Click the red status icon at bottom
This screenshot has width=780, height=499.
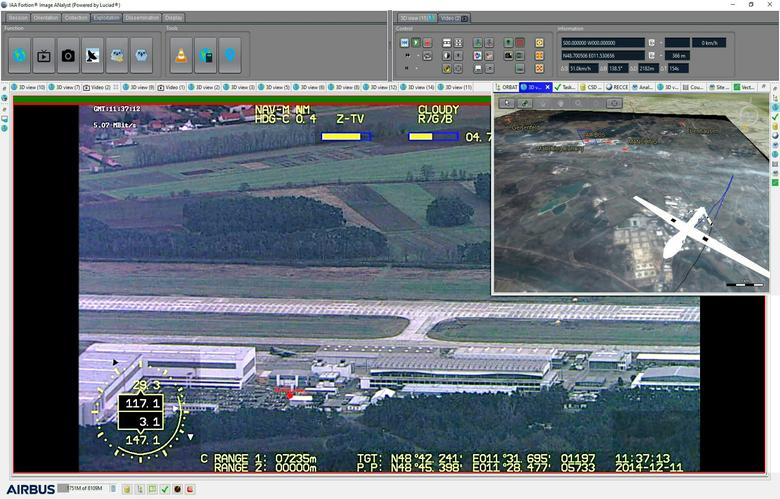click(189, 489)
